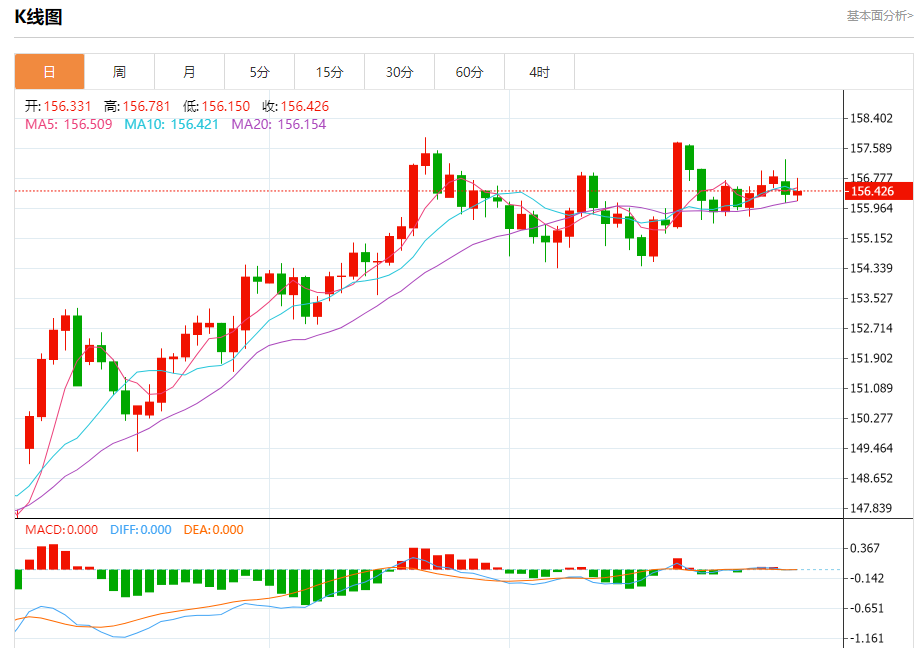Switch to the 周 weekly tab
Screen dimensions: 920x648
[120, 72]
